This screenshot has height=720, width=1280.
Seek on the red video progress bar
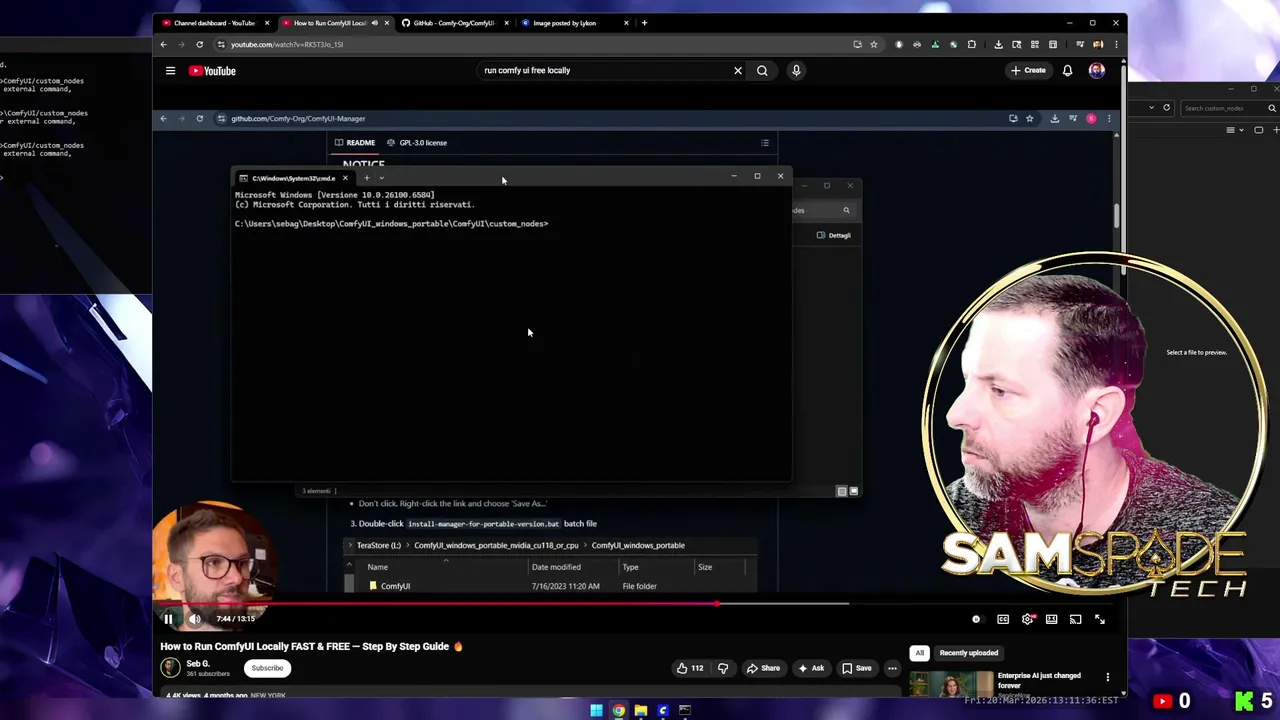tap(635, 604)
